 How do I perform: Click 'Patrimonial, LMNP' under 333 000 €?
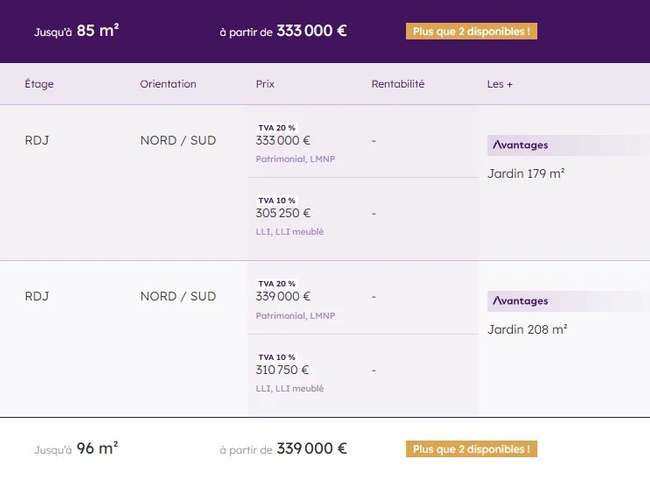pos(295,159)
